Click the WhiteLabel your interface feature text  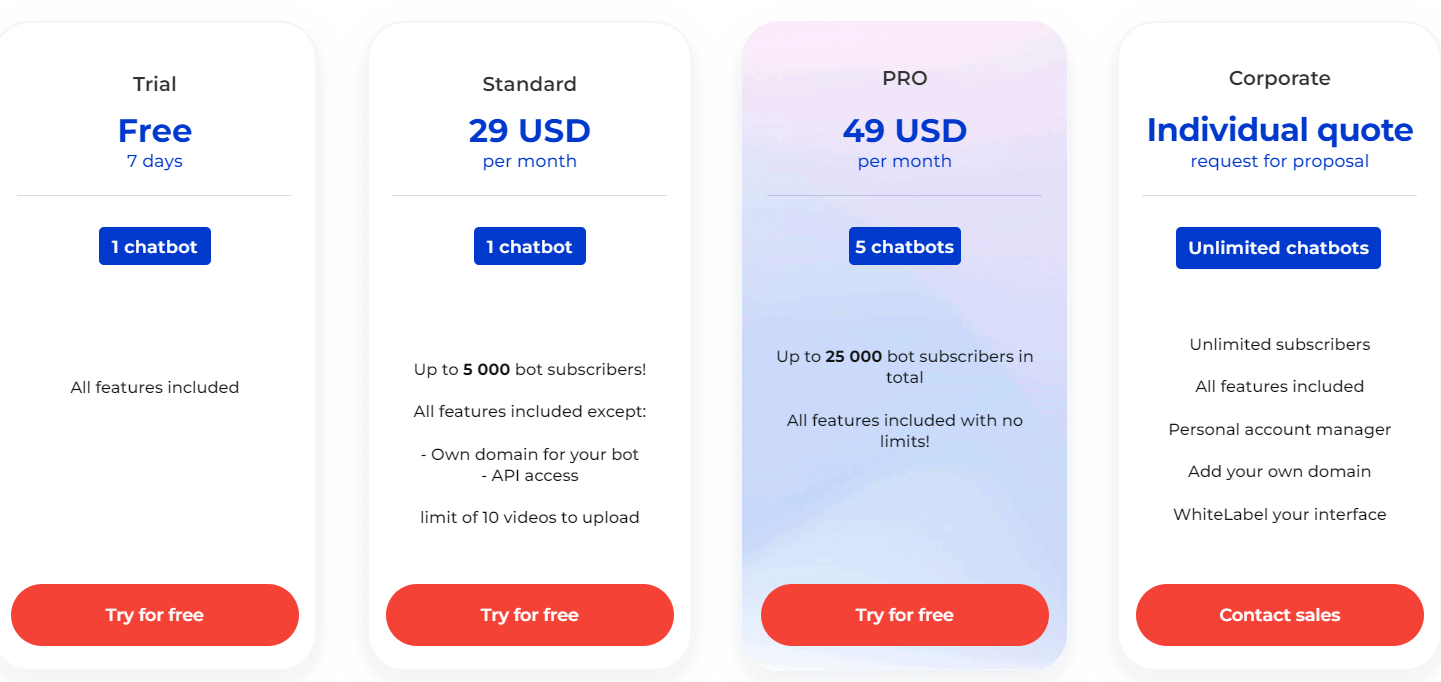pyautogui.click(x=1279, y=514)
